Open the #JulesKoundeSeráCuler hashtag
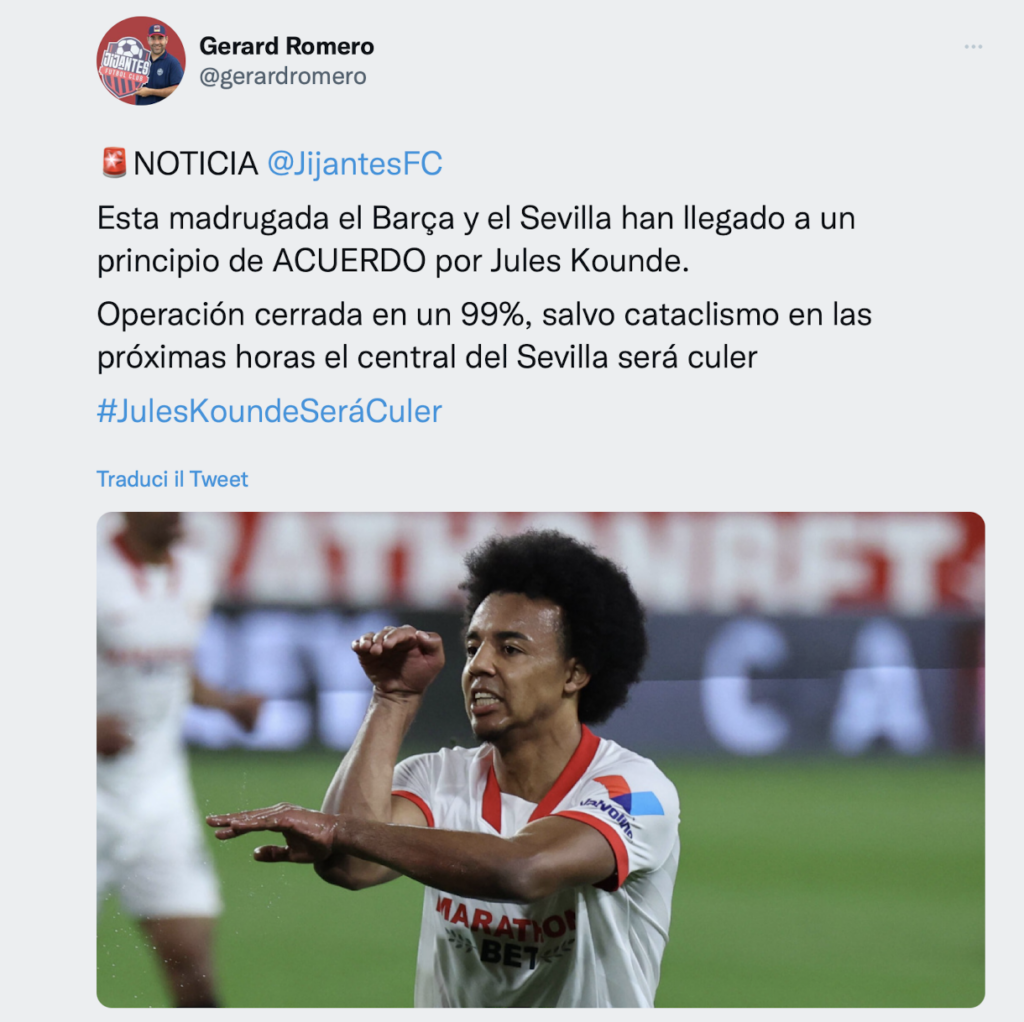Image resolution: width=1024 pixels, height=1022 pixels. pyautogui.click(x=269, y=411)
